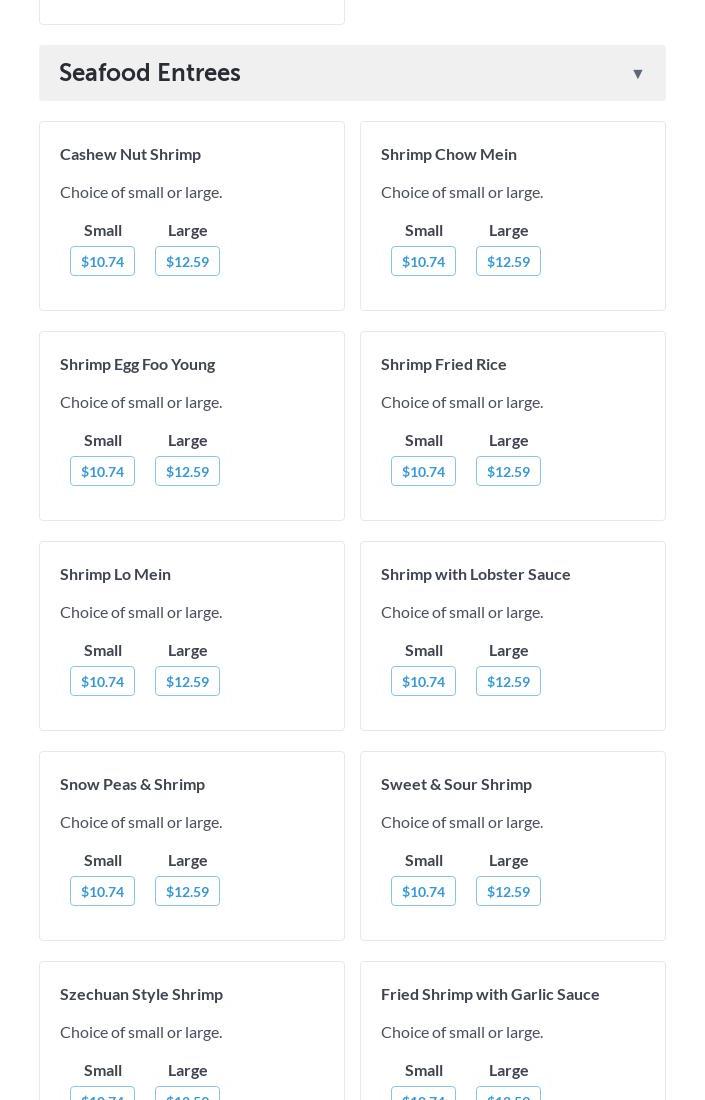Viewport: 705px width, 1100px height.
Task: Choose small Shrimp Chow Mein price
Action: 423,261
